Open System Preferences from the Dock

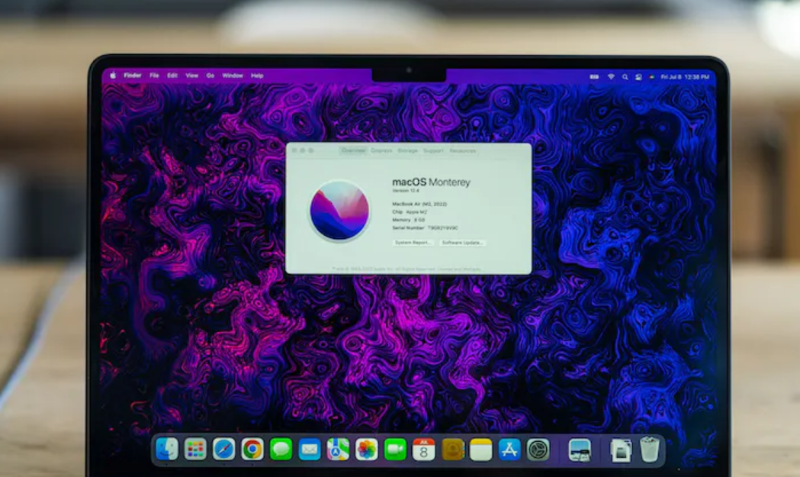tap(538, 449)
